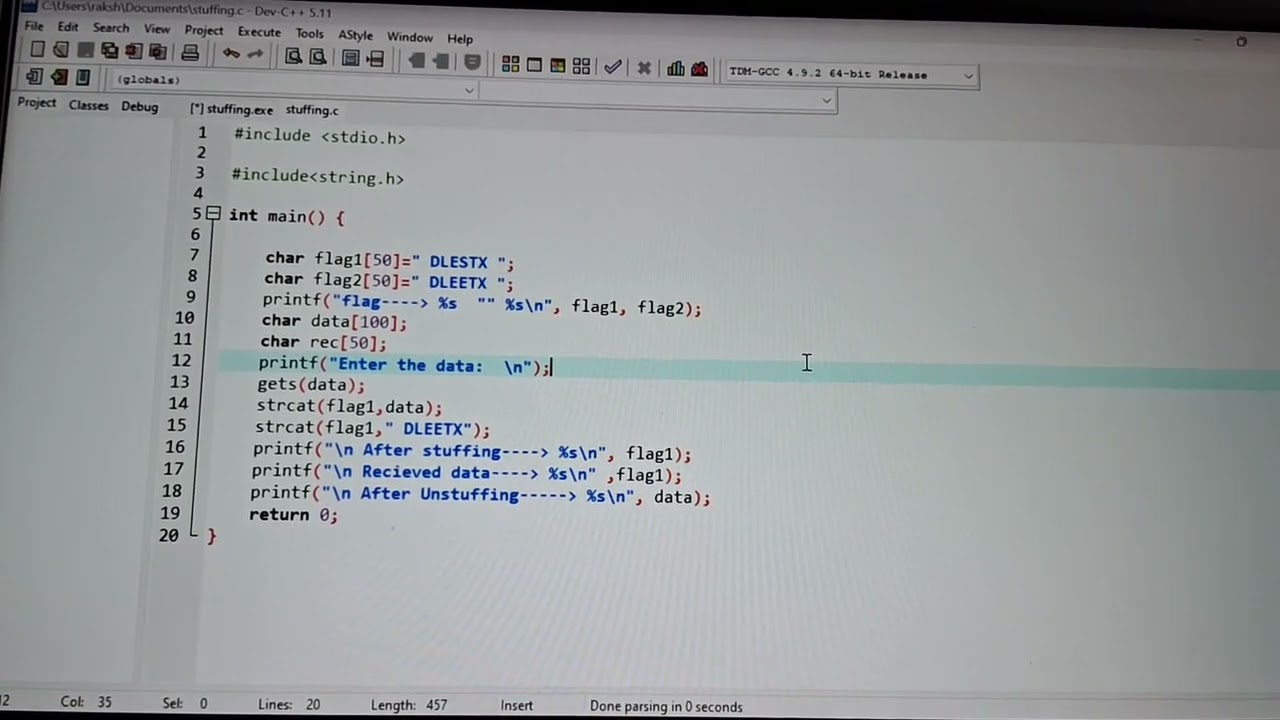Open the Help menu
Screen dimensions: 1280x720
coord(460,39)
